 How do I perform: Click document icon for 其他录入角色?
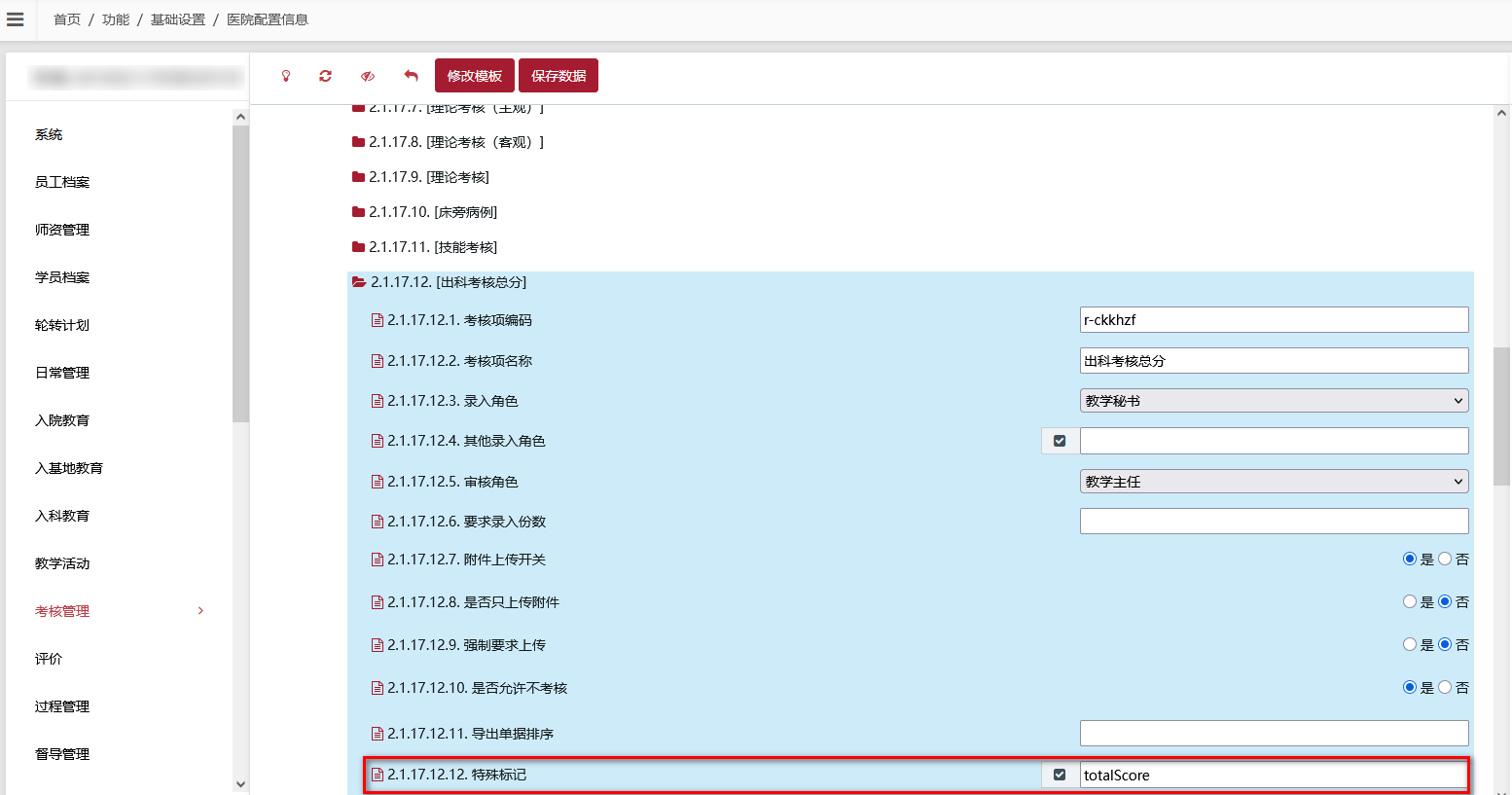(x=378, y=441)
